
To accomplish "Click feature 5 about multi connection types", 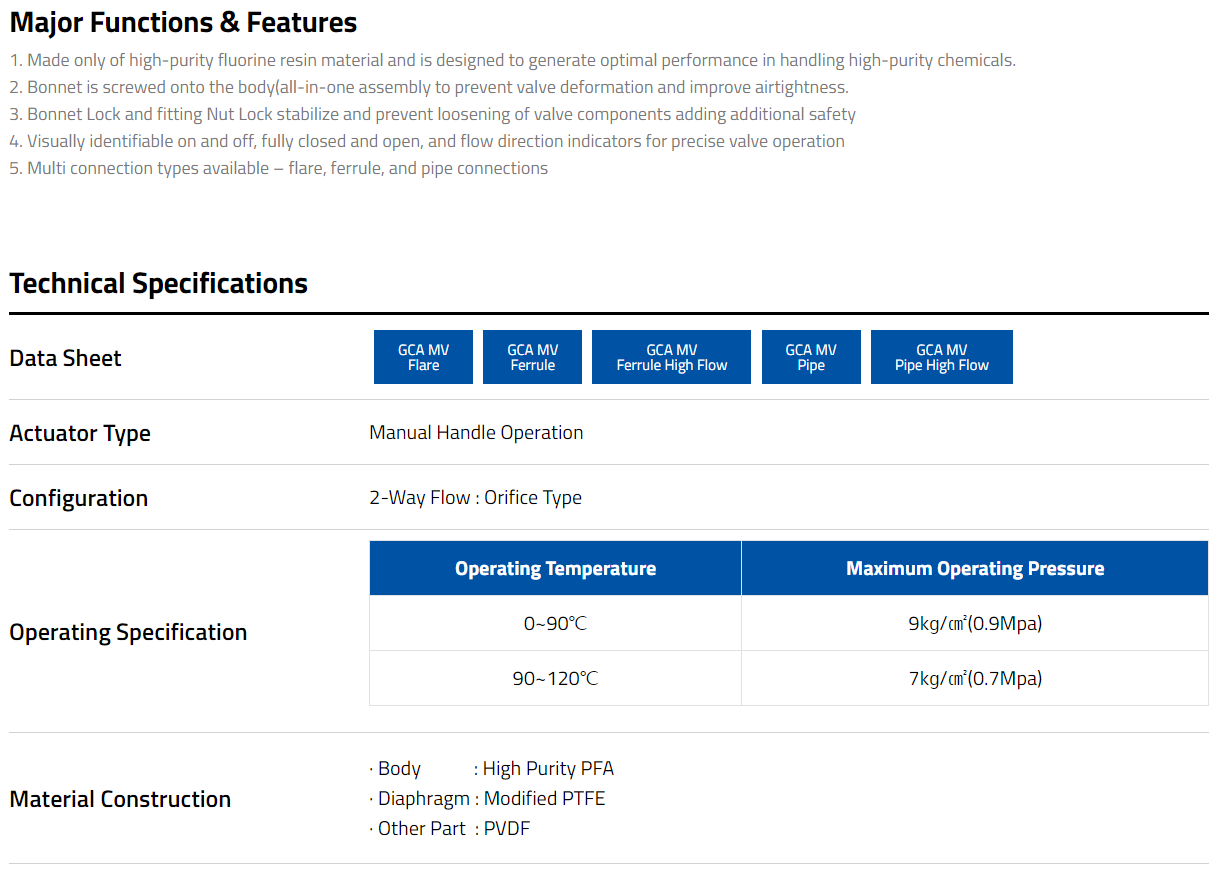I will (278, 168).
